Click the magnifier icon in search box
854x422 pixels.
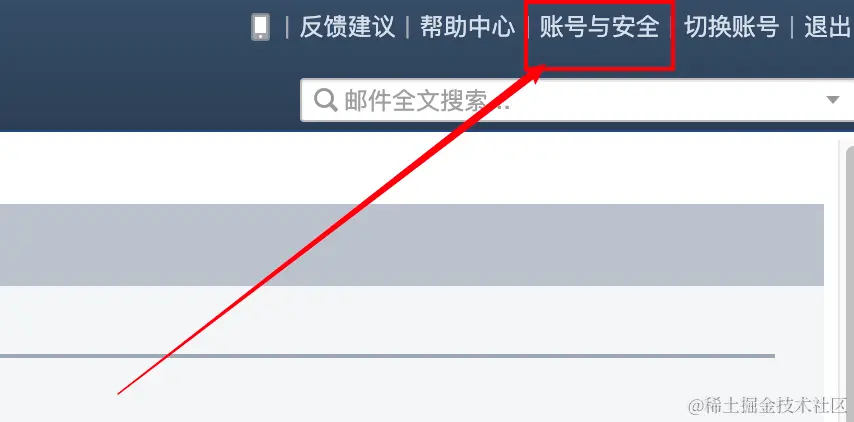(326, 101)
